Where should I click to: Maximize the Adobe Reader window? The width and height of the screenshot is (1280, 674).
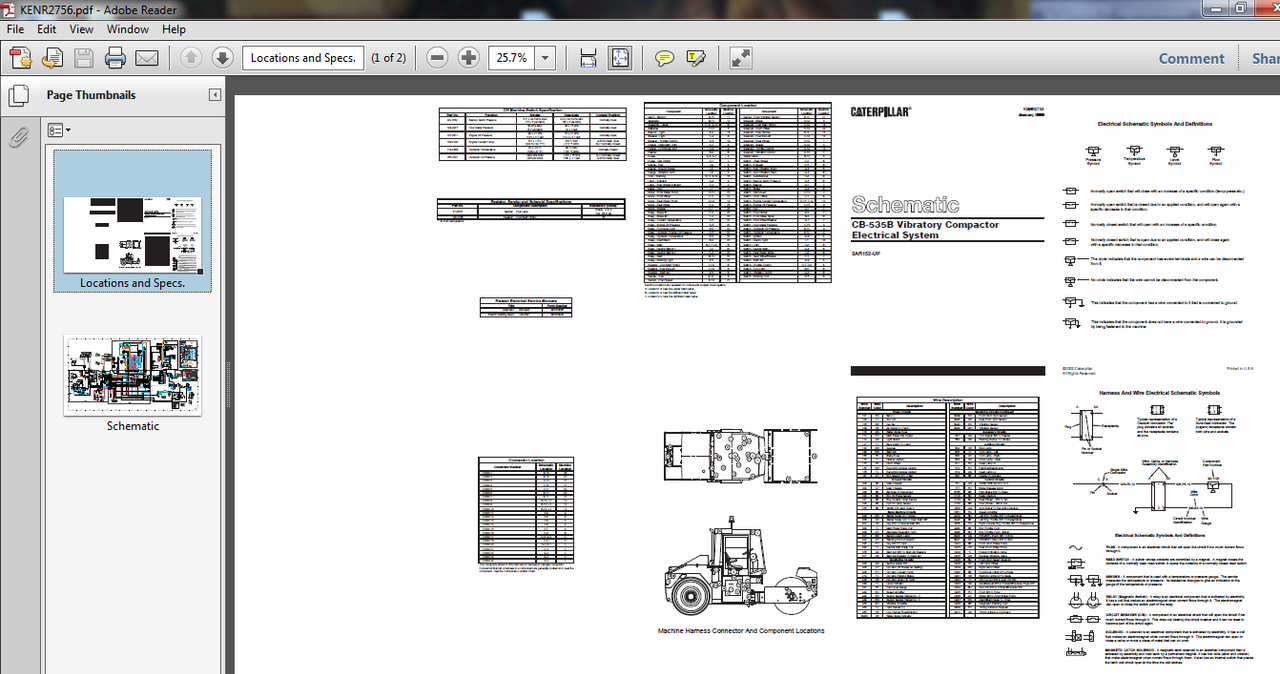1240,8
